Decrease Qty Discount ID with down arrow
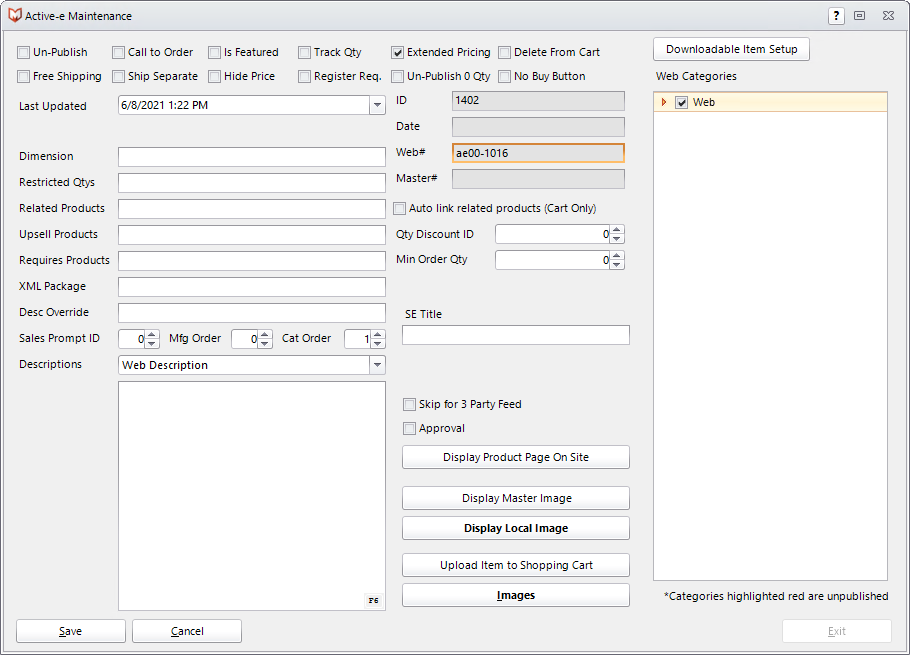This screenshot has width=910, height=655. pyautogui.click(x=617, y=239)
